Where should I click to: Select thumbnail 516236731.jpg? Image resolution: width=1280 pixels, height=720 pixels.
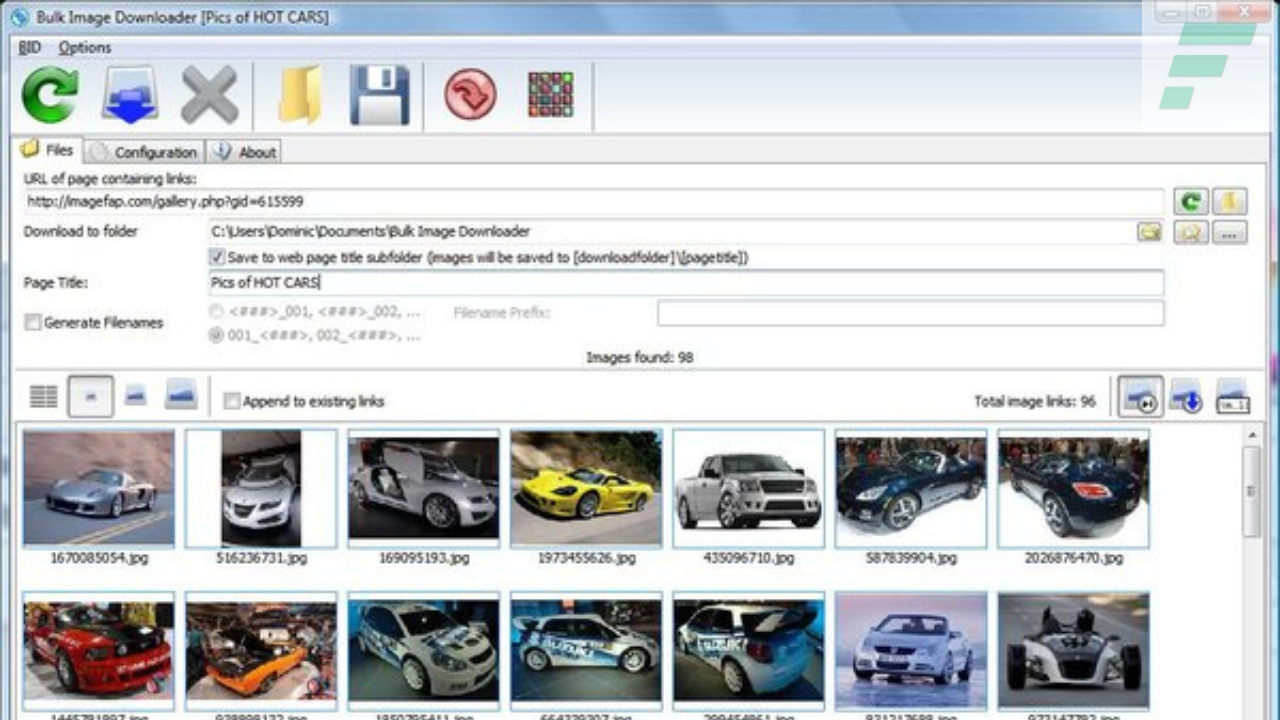(261, 488)
